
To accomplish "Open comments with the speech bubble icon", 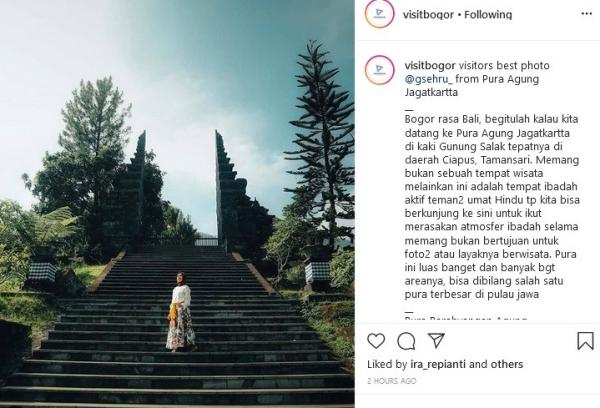I will tap(406, 341).
